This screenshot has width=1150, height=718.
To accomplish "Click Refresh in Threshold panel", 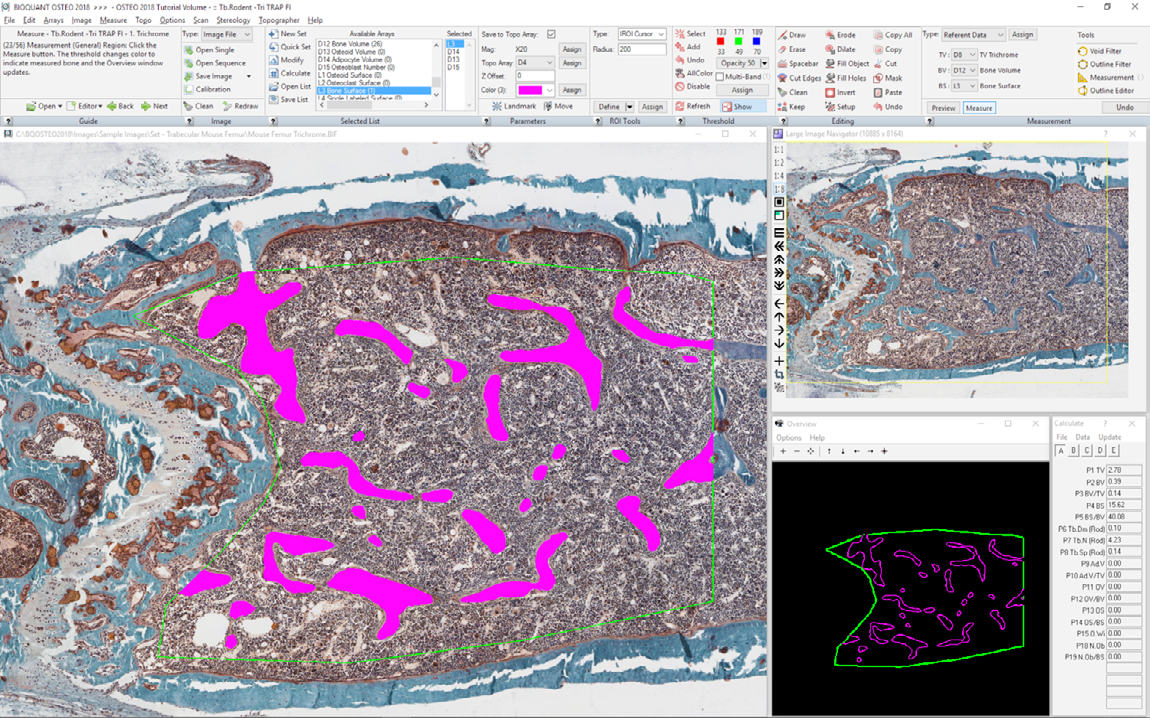I will 692,106.
